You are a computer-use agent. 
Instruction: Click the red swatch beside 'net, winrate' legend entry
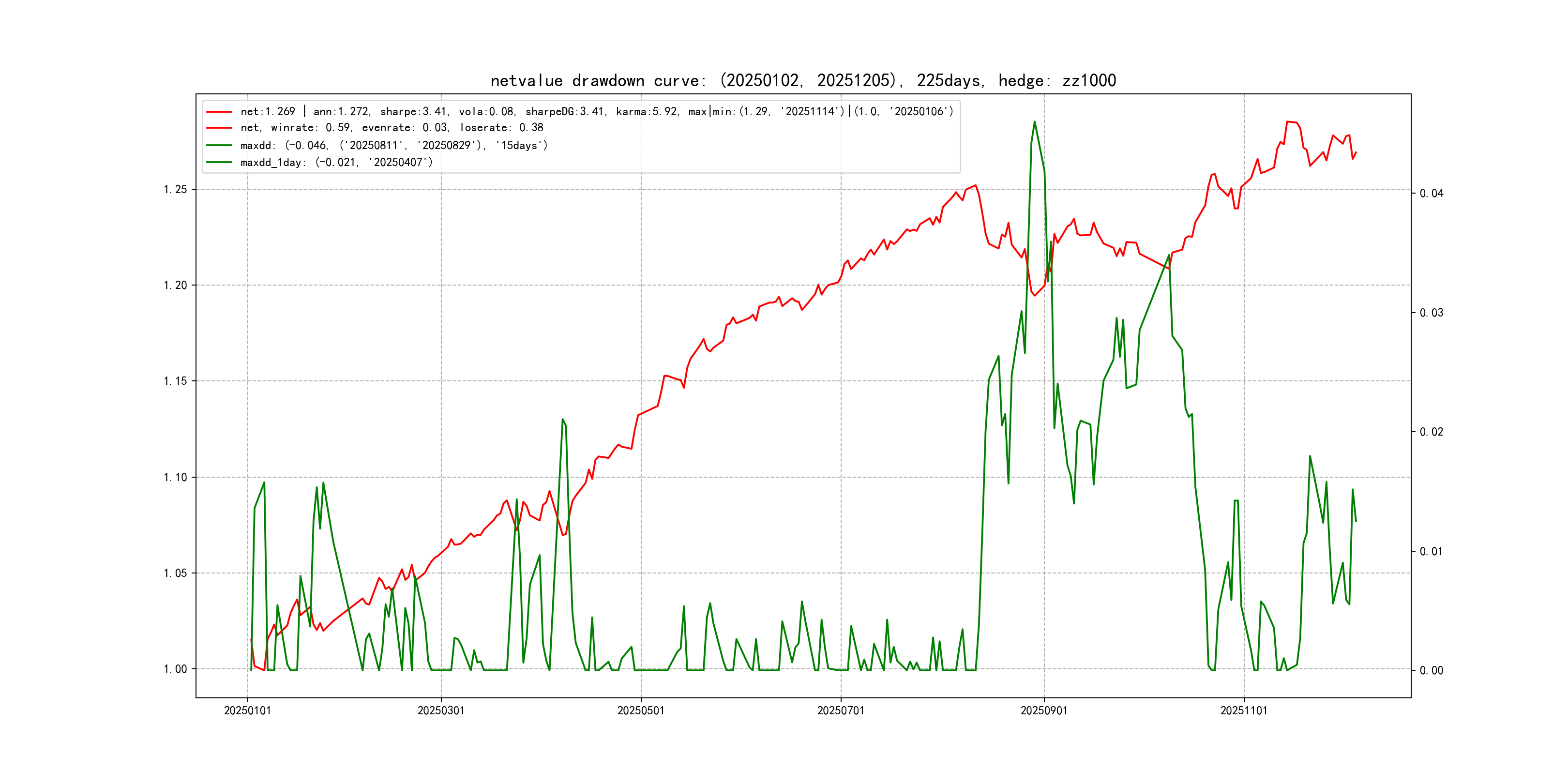point(219,128)
